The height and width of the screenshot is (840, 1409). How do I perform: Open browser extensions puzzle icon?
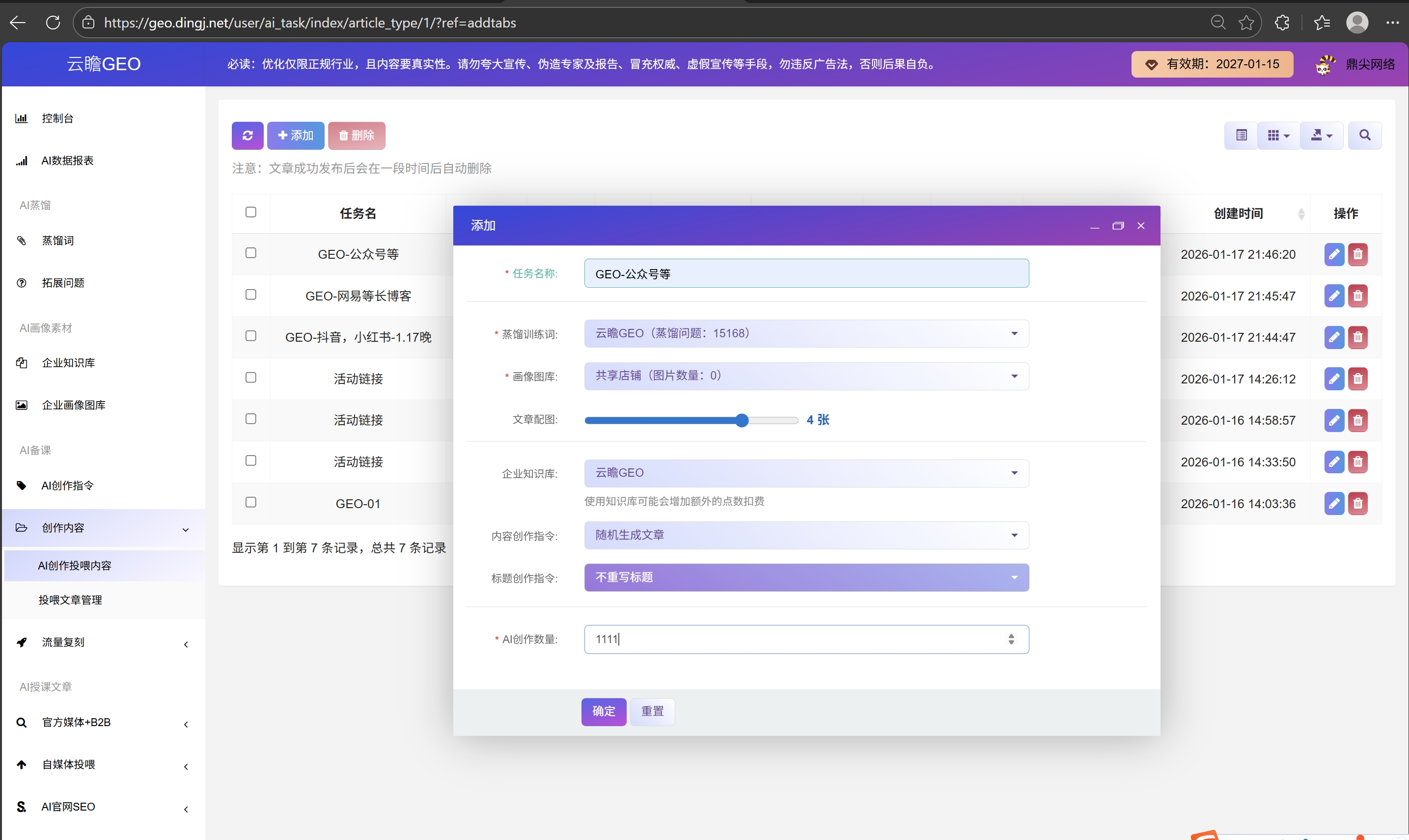coord(1282,23)
